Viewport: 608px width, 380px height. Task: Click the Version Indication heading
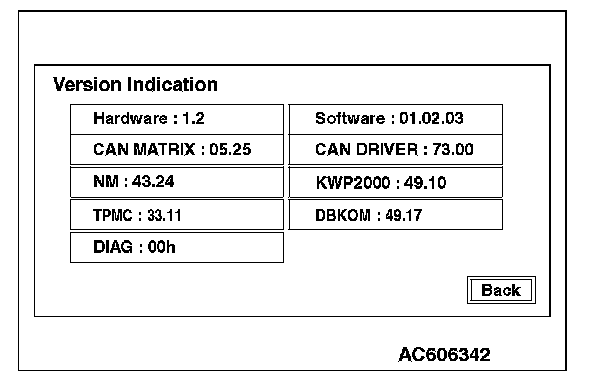[135, 85]
